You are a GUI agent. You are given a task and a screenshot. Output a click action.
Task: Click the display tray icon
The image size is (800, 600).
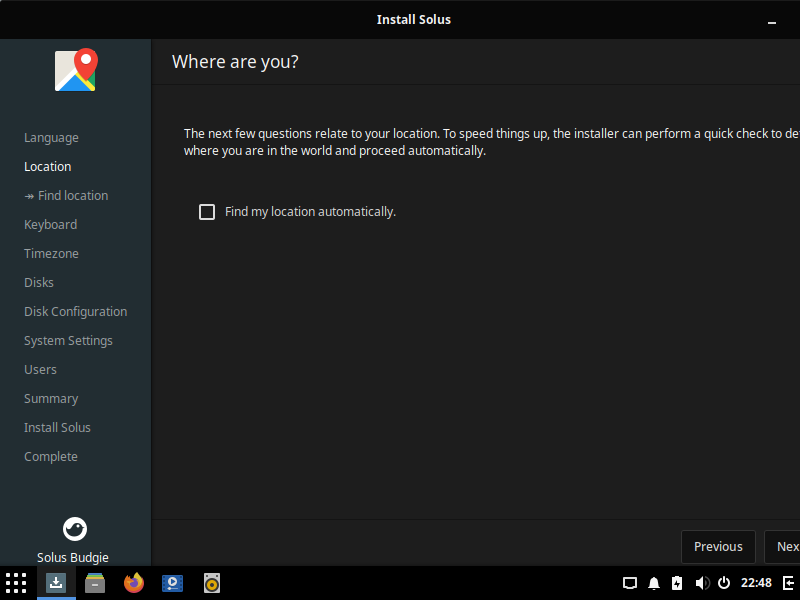tap(630, 583)
